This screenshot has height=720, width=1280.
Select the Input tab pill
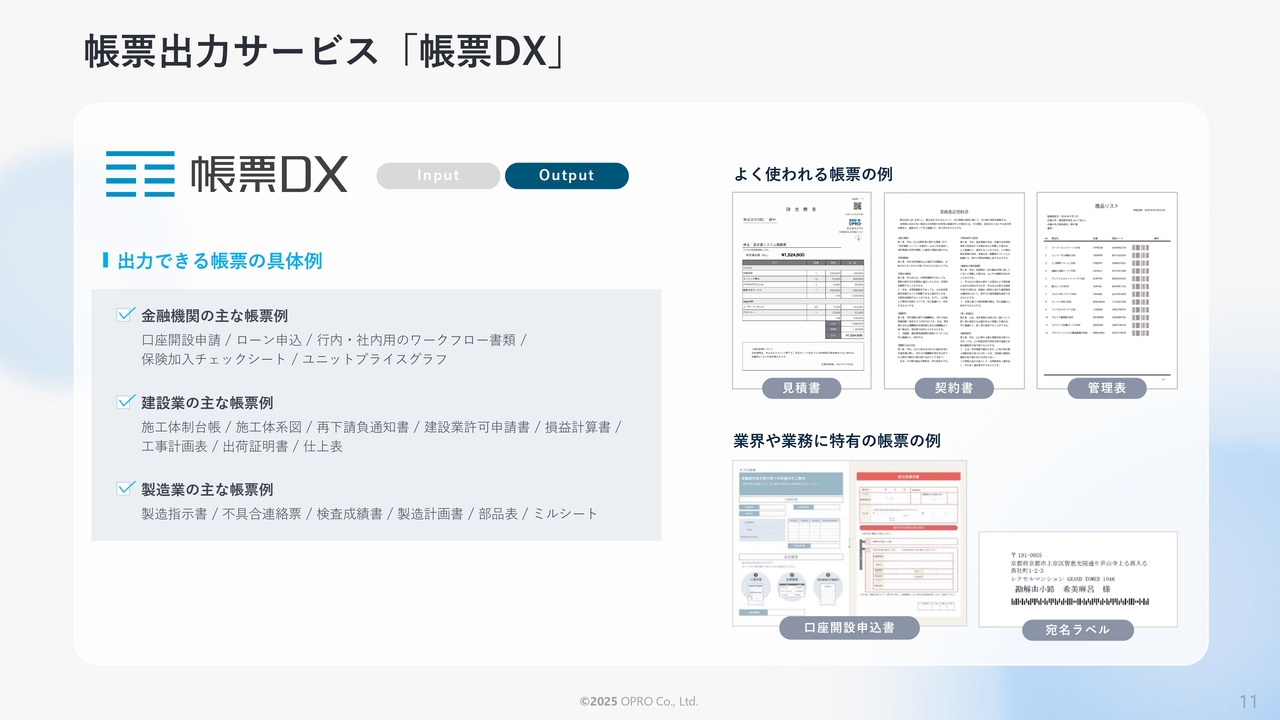coord(438,176)
